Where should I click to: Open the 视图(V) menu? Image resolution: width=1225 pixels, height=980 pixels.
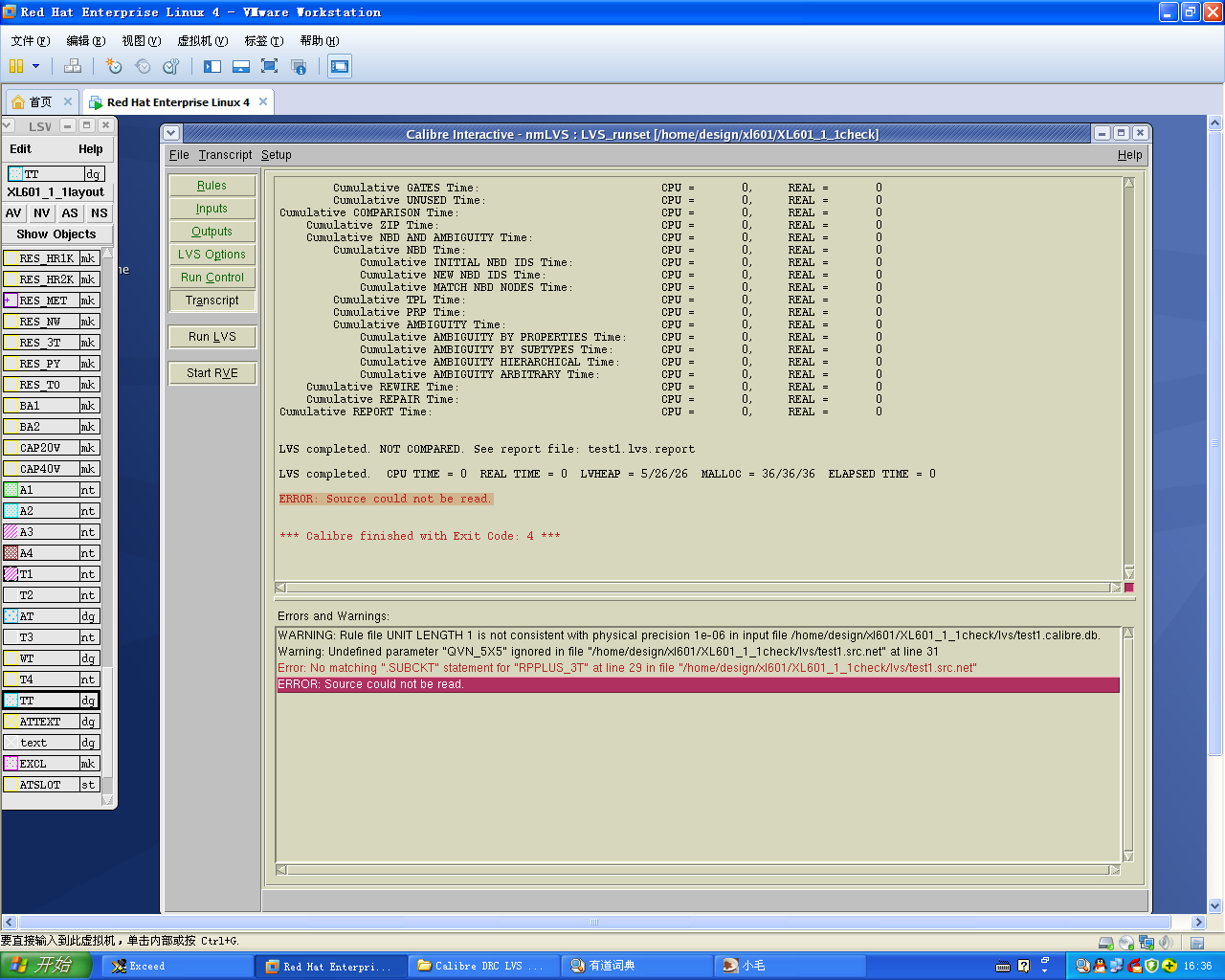(x=141, y=41)
